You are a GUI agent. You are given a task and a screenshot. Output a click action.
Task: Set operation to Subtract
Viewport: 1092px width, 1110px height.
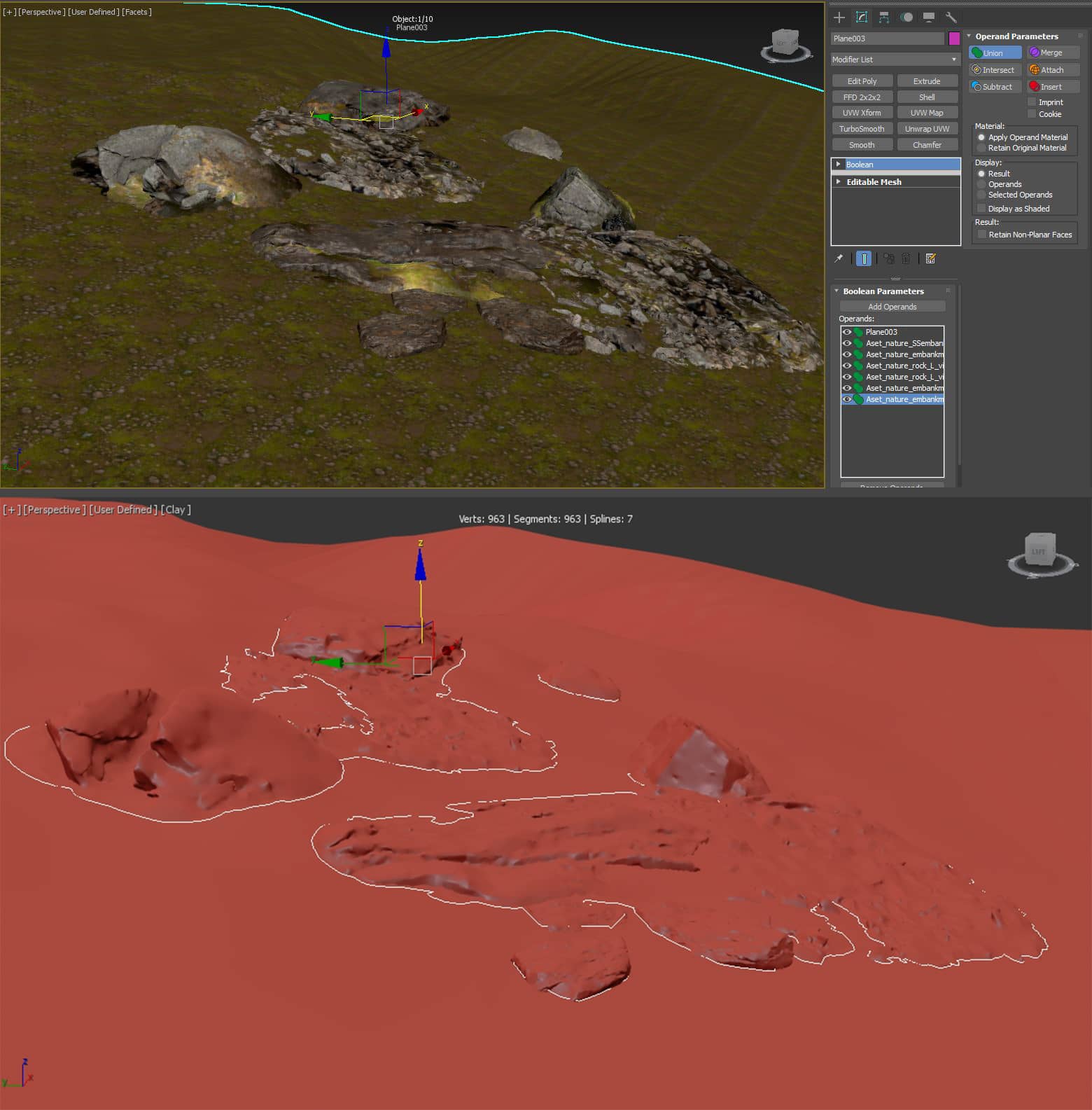[994, 87]
